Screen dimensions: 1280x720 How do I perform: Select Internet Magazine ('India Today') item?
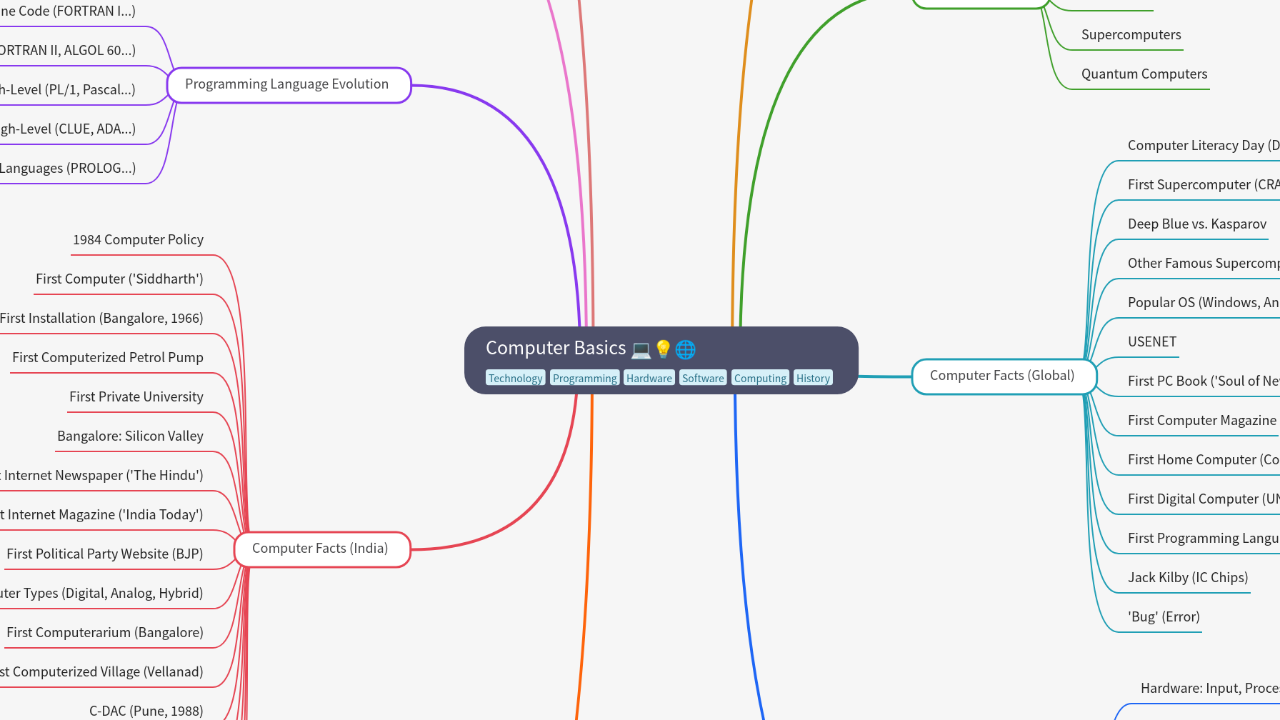tap(101, 515)
